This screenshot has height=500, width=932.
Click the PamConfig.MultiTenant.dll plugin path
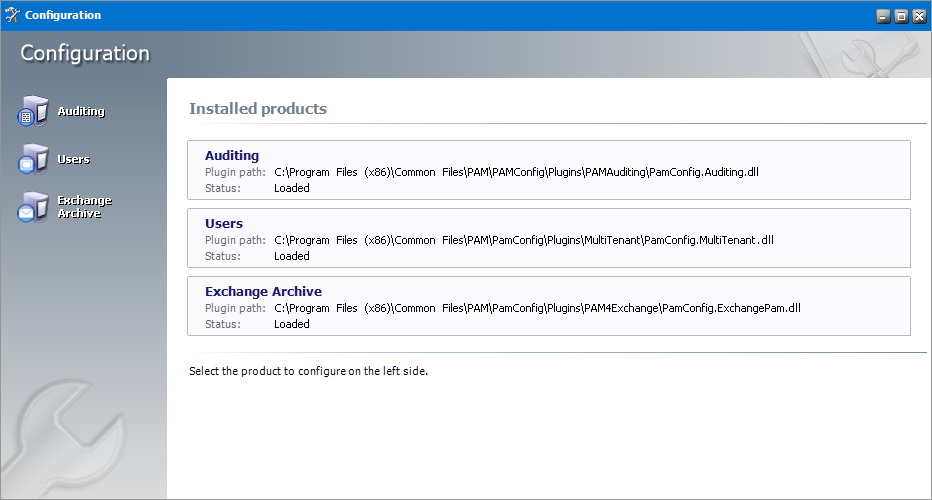coord(523,240)
